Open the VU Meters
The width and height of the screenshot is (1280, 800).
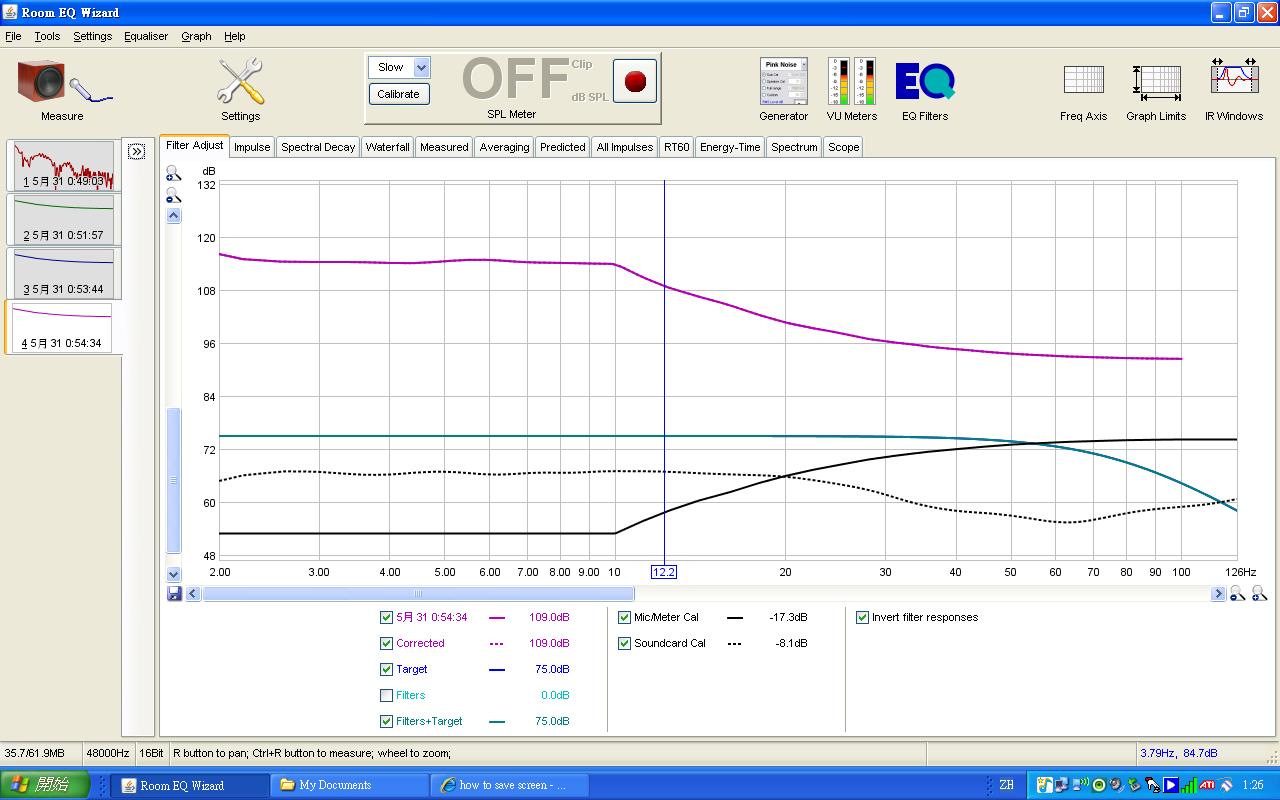852,88
